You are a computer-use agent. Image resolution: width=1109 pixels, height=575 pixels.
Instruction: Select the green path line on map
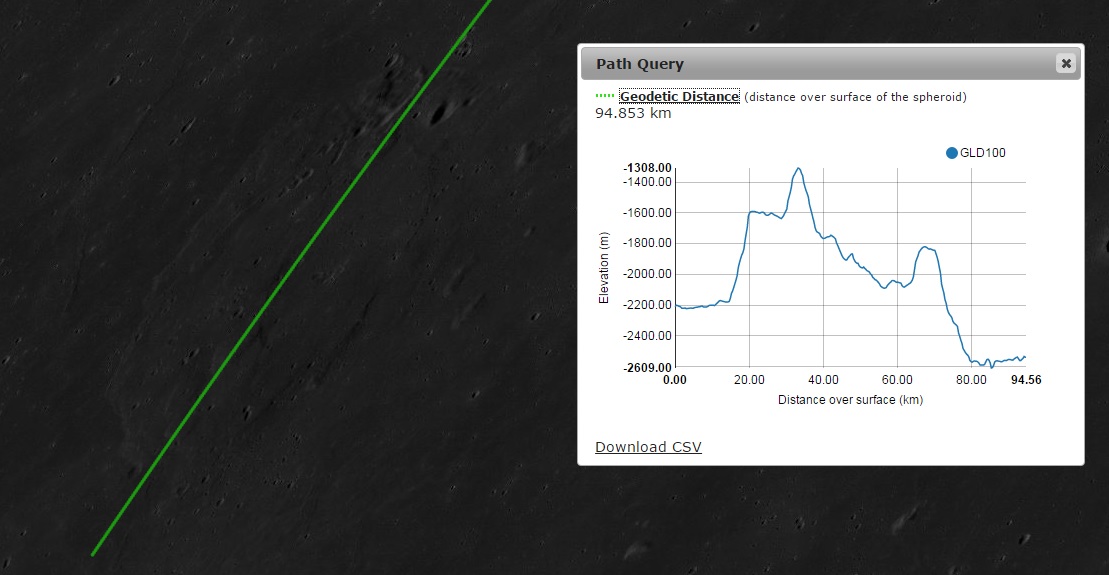[291, 278]
